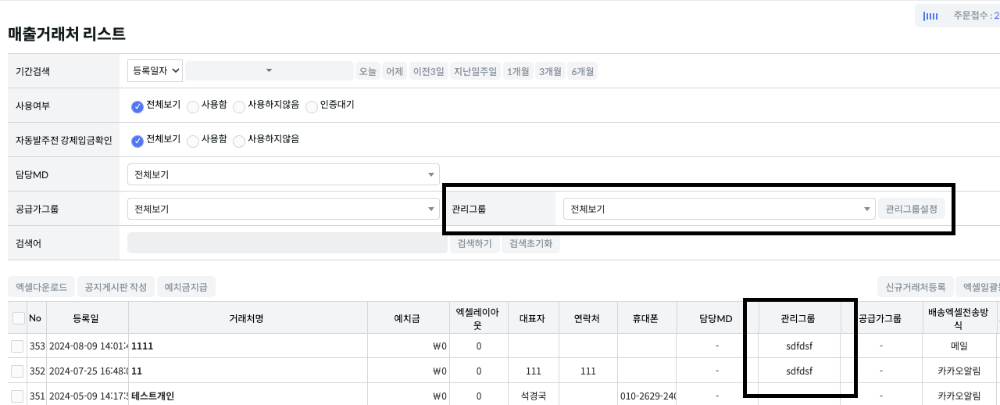Click the 담당MD column header
This screenshot has width=1000, height=405.
pos(717,318)
